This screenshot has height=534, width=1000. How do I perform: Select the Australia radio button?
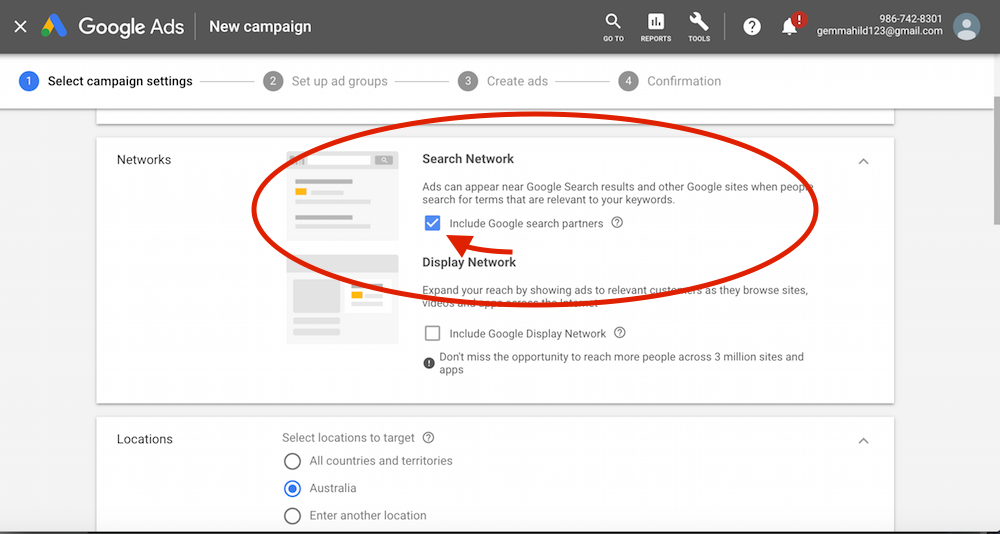(292, 489)
